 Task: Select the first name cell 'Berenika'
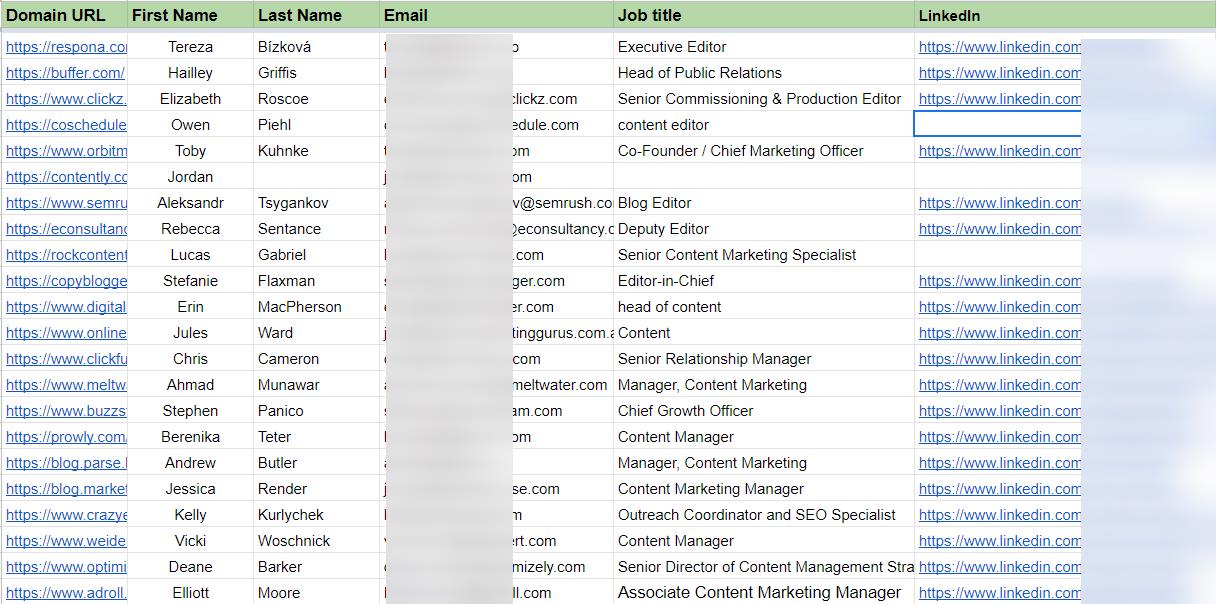point(190,437)
